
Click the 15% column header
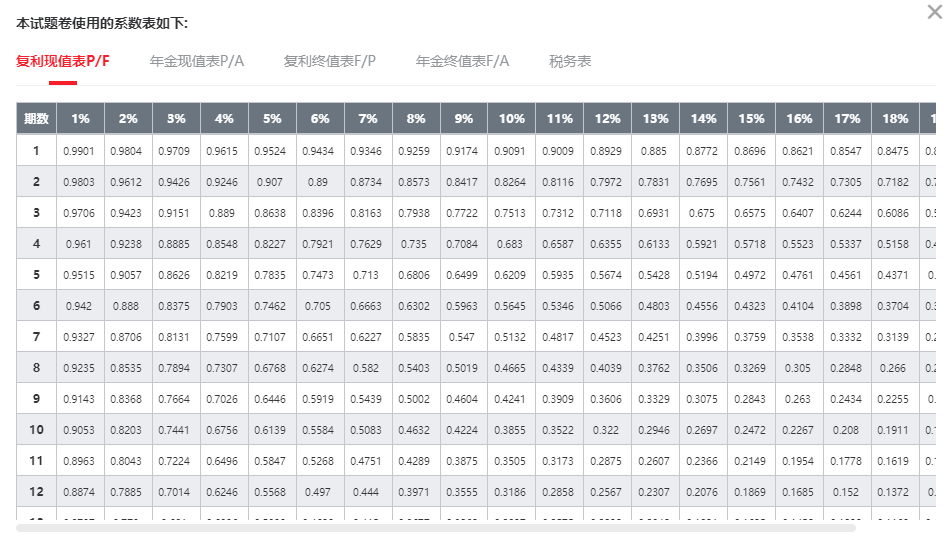tap(751, 118)
